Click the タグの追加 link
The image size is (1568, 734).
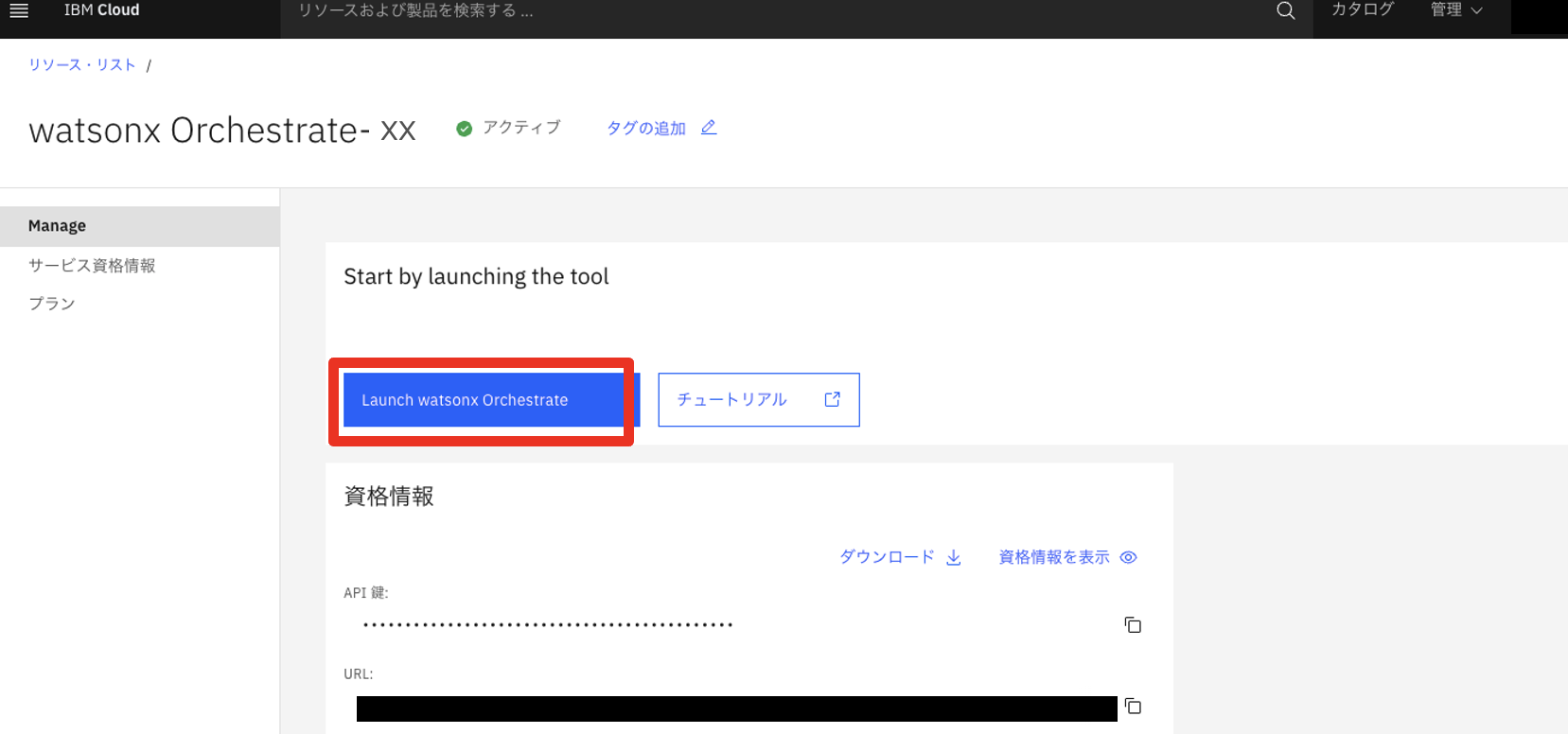tap(646, 128)
